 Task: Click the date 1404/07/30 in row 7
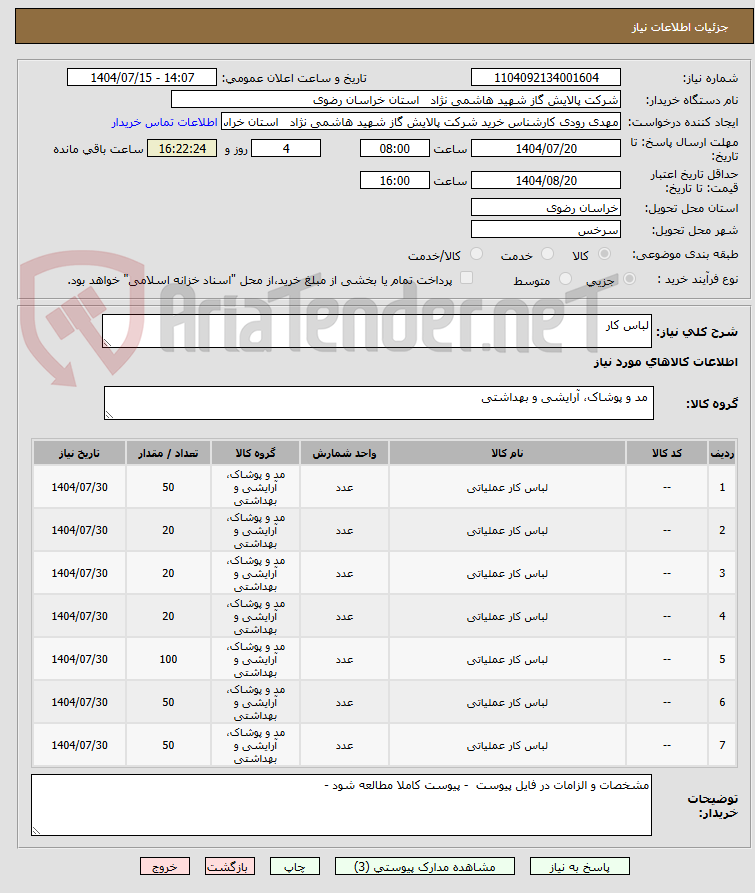(x=80, y=745)
